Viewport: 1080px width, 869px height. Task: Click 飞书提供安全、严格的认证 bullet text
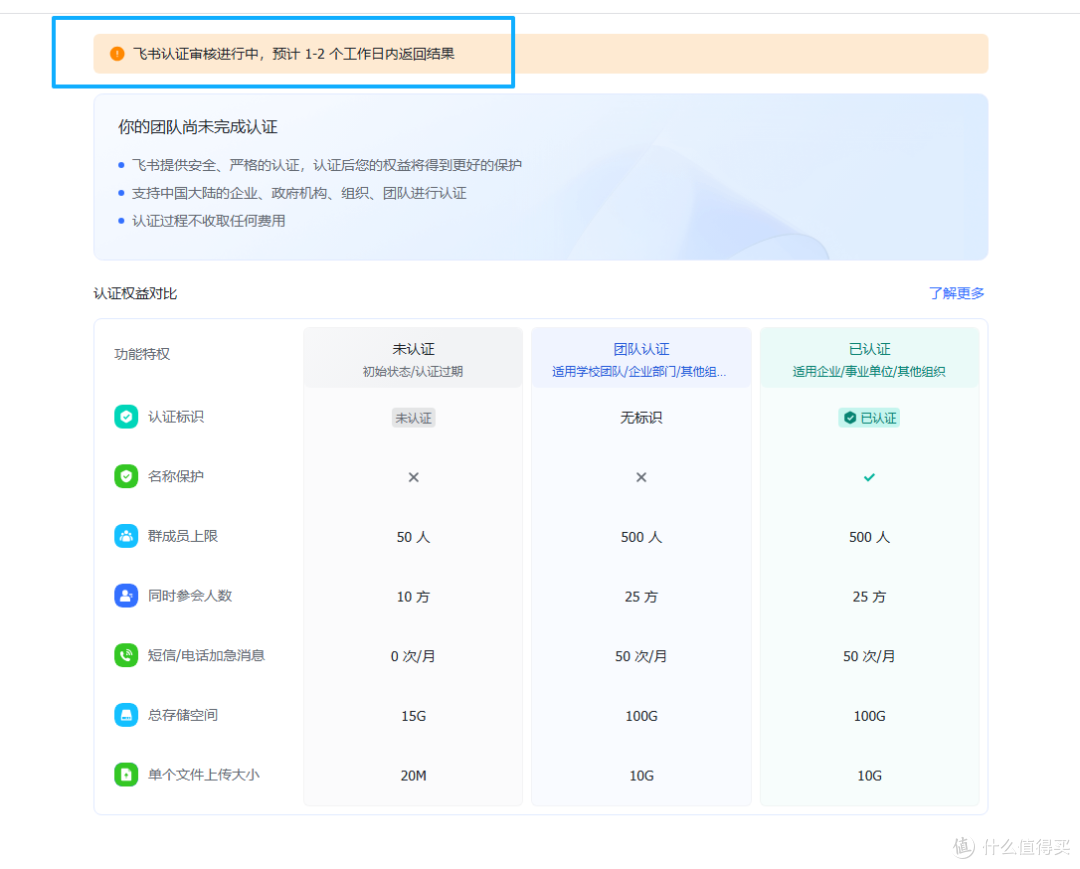(x=327, y=165)
